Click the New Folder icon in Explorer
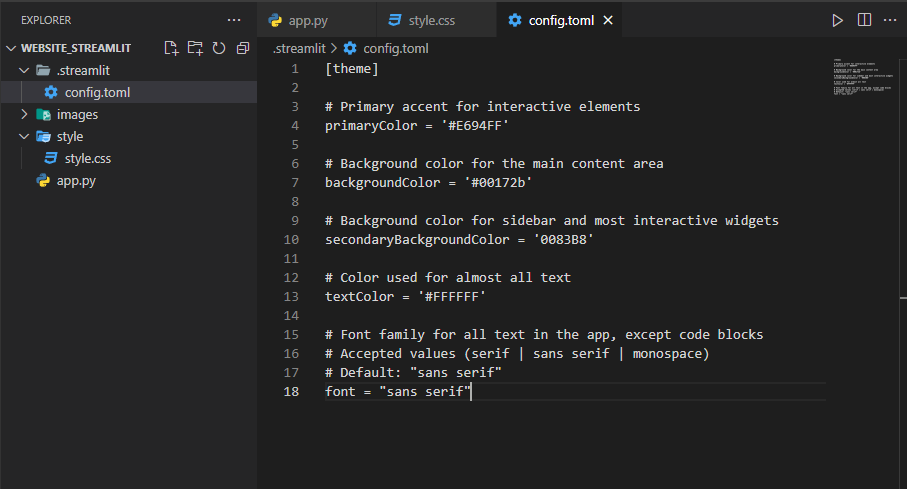907x489 pixels. (195, 48)
